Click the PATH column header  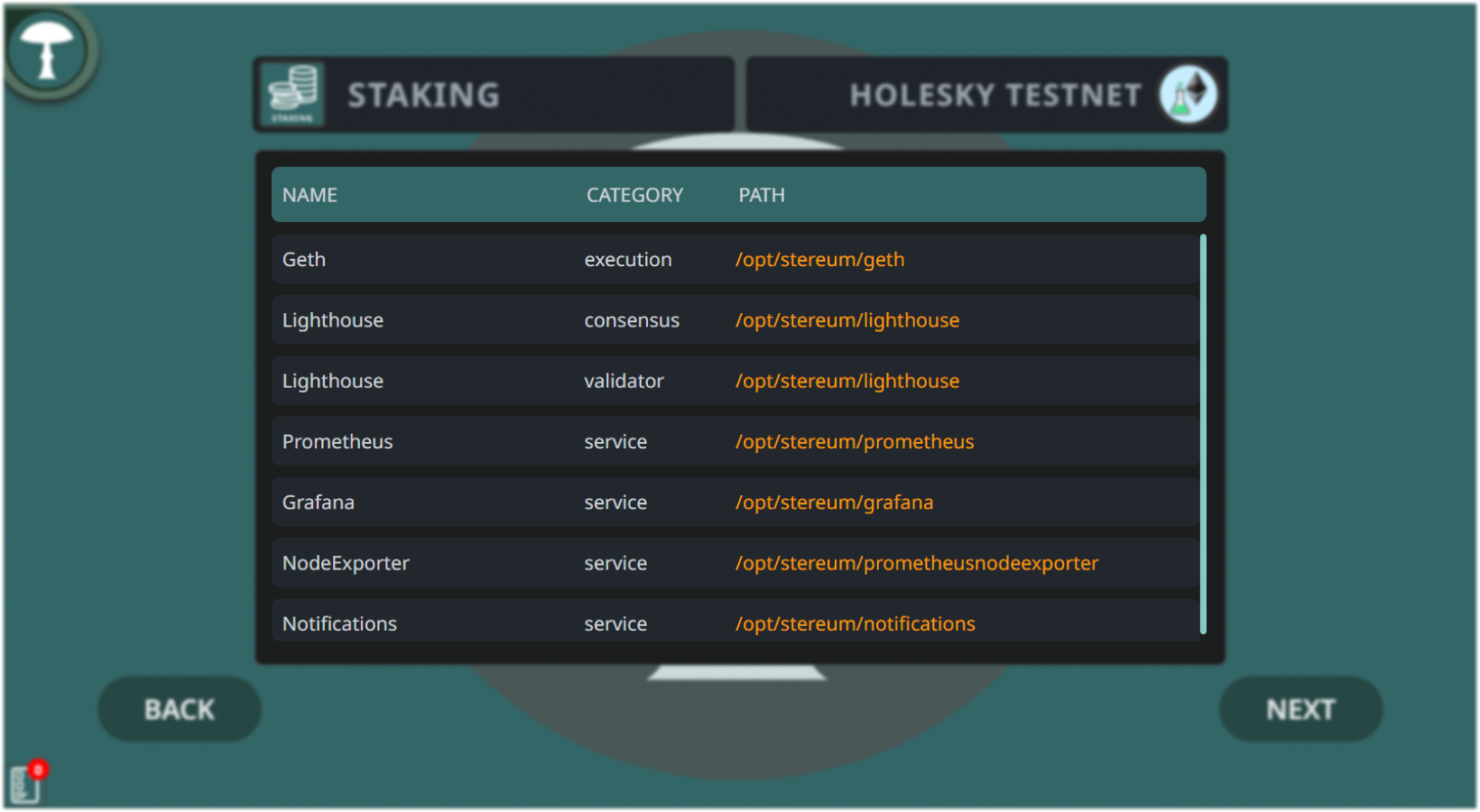tap(762, 195)
